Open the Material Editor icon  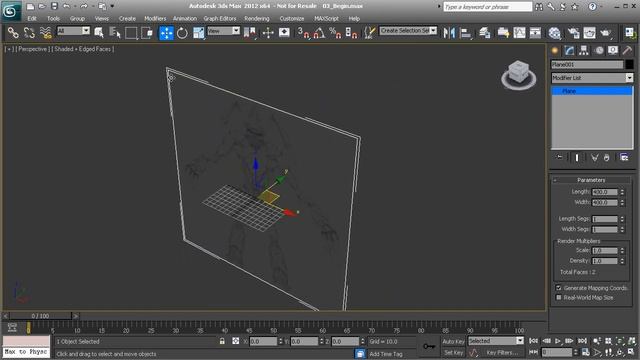click(554, 32)
